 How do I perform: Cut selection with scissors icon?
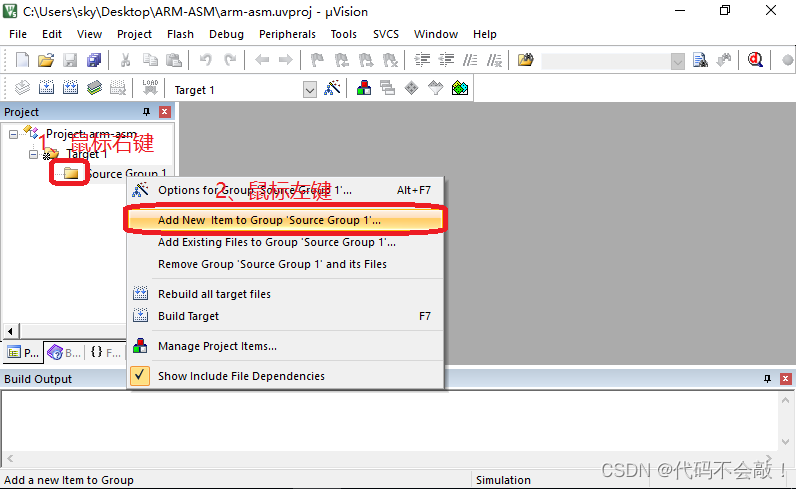(126, 60)
